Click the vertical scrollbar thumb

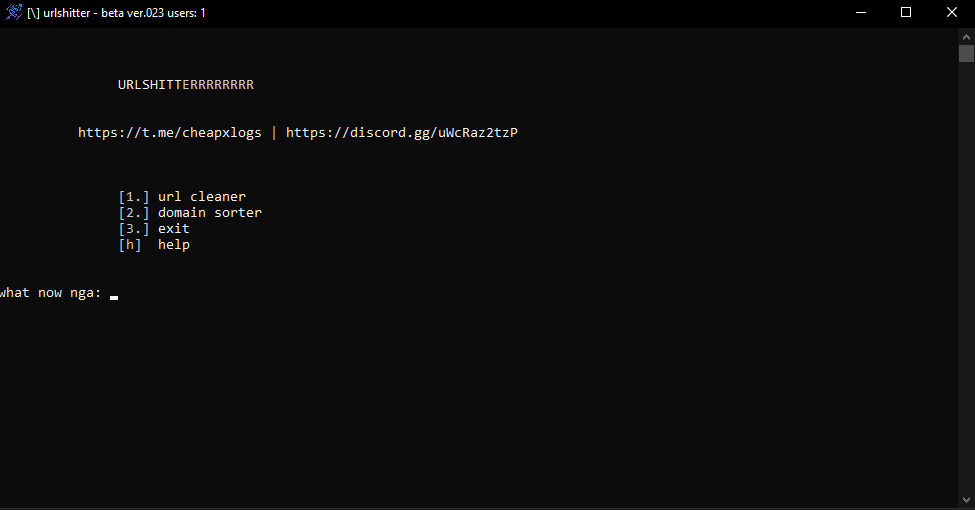[x=966, y=53]
